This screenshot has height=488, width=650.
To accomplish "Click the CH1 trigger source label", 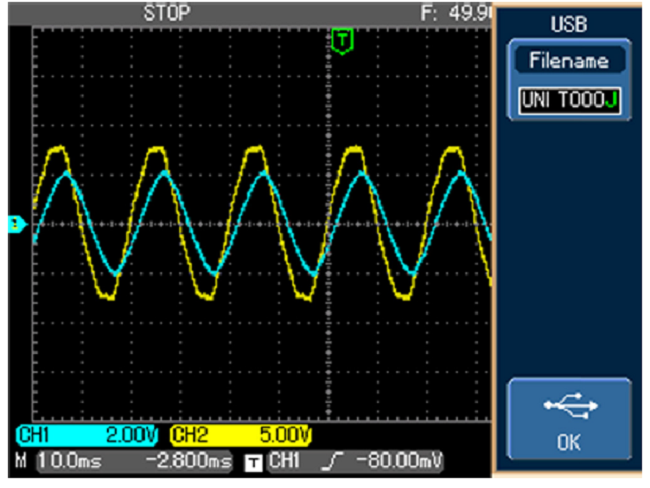I will [287, 462].
